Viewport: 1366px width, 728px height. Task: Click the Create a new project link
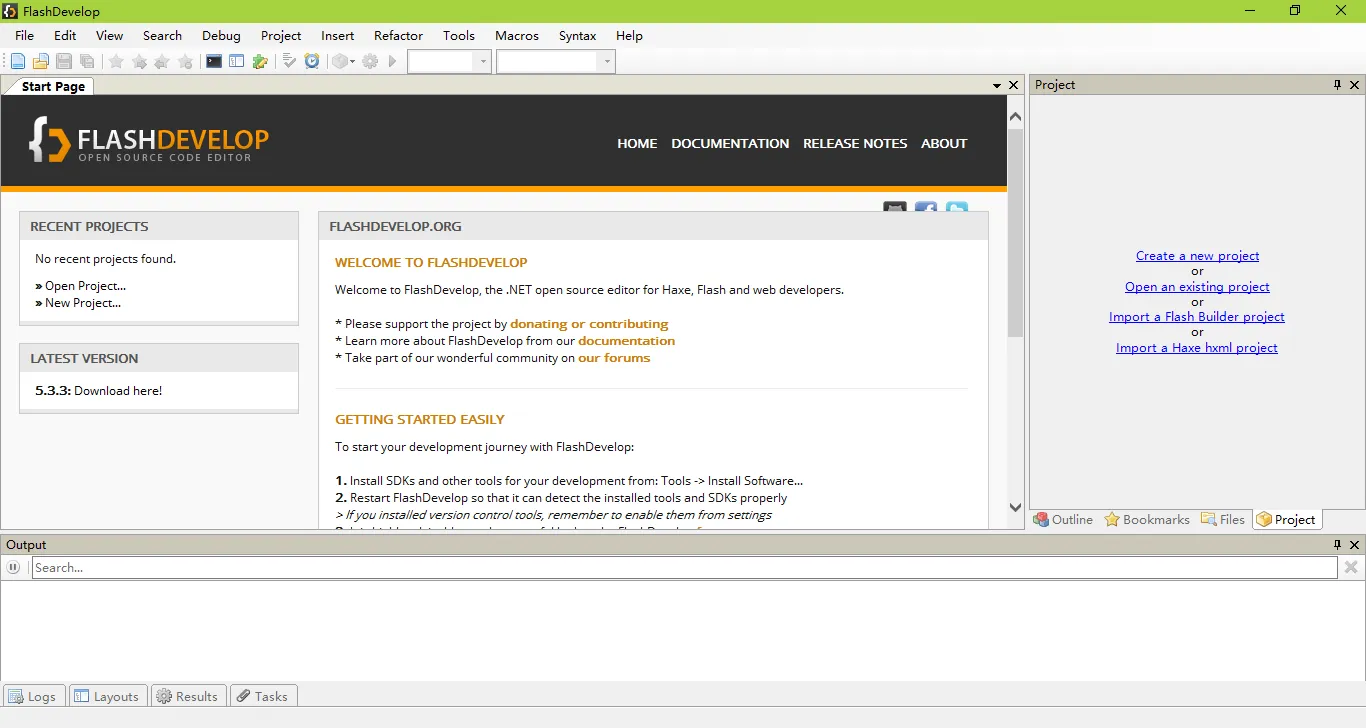pos(1197,256)
